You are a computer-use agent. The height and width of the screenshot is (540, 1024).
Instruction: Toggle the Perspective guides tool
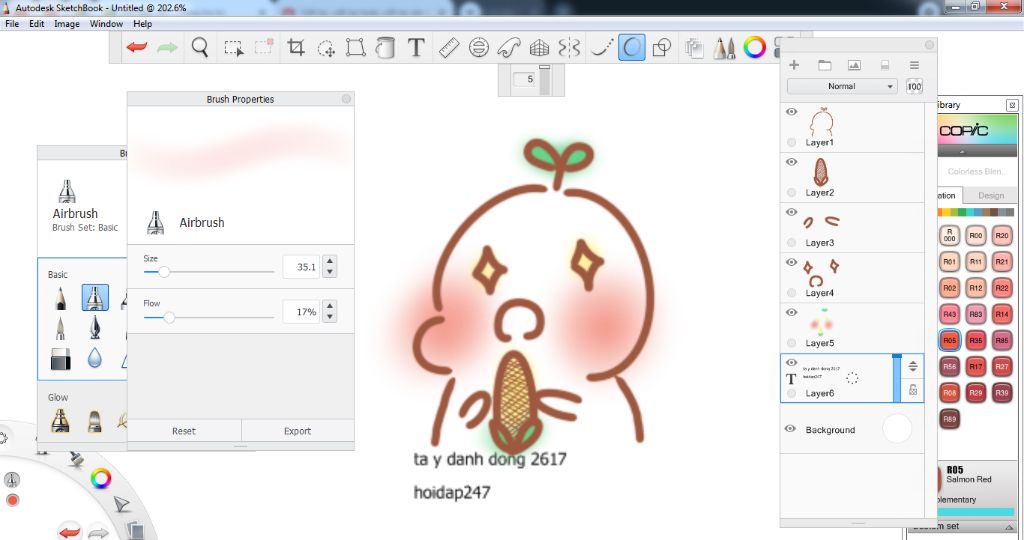(x=539, y=48)
